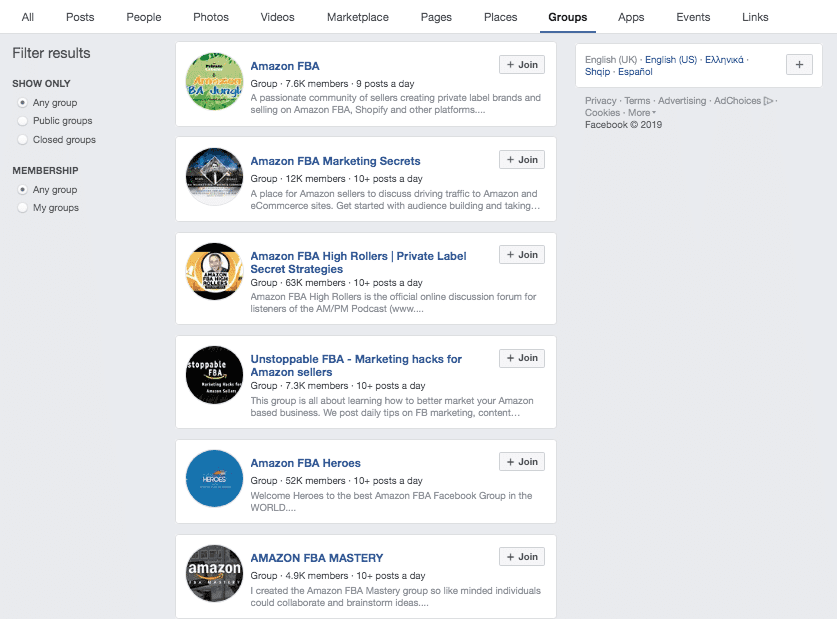
Task: Change language to English (US)
Action: pos(670,60)
